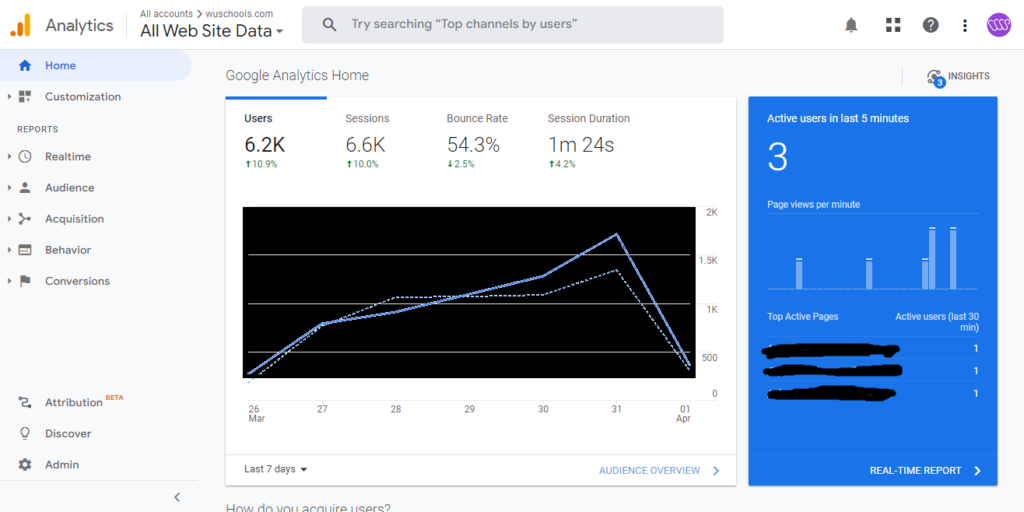Viewport: 1024px width, 512px height.
Task: Click the Conversions flag icon
Action: click(x=25, y=281)
